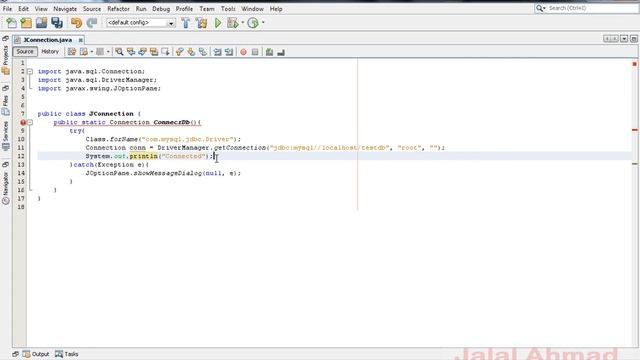Click the Find Next Occurrence icon
Screen dimensions: 640x360
tap(142, 52)
